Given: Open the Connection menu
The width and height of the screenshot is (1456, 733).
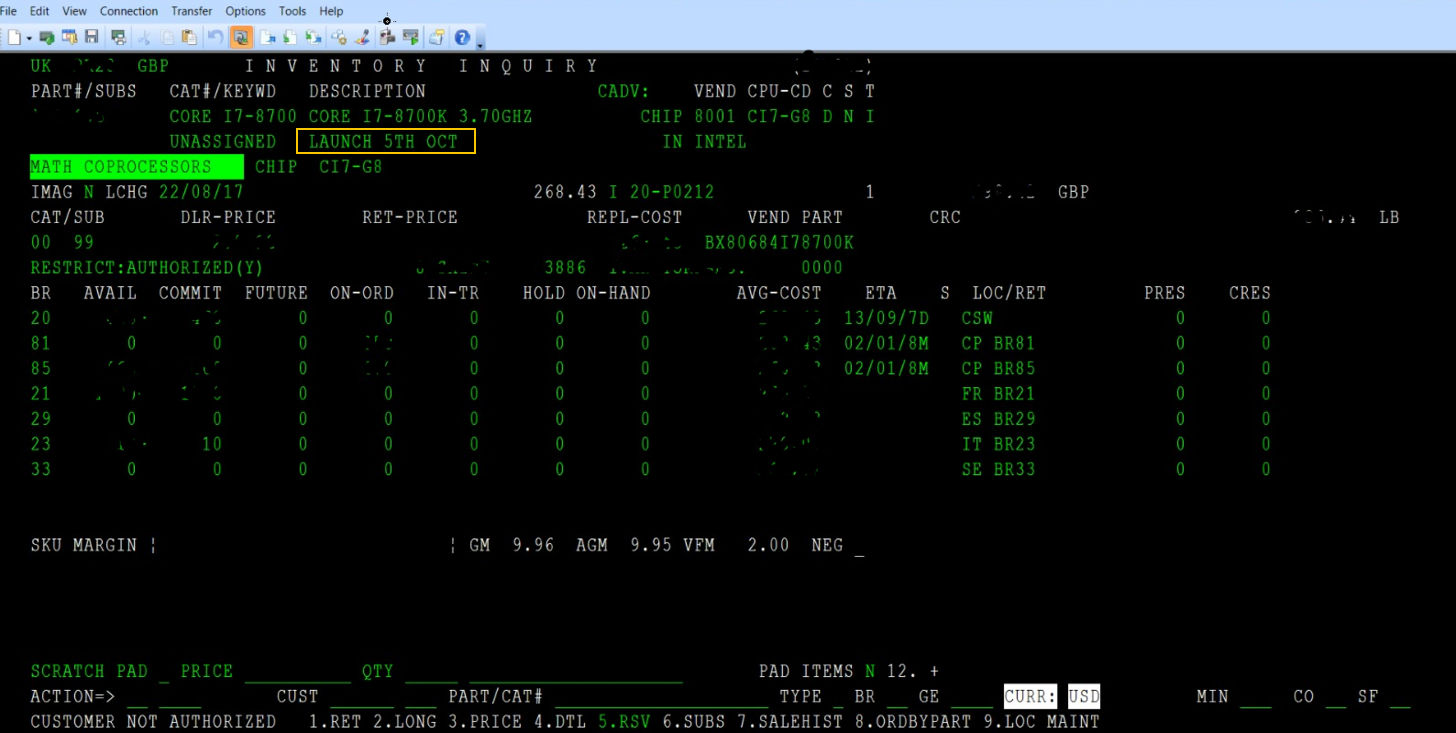Looking at the screenshot, I should 129,11.
